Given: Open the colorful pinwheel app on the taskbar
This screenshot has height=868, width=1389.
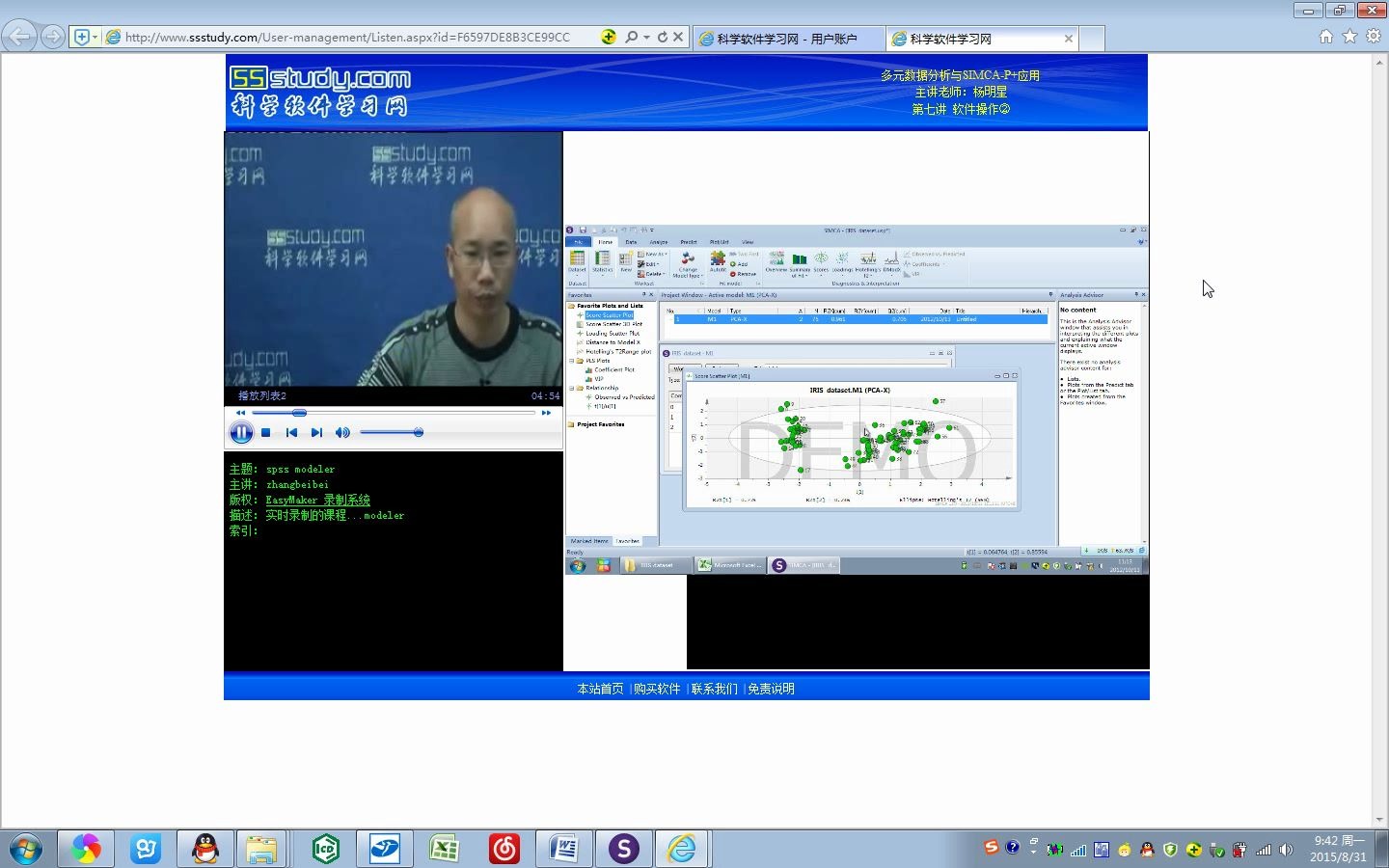Looking at the screenshot, I should coord(86,849).
